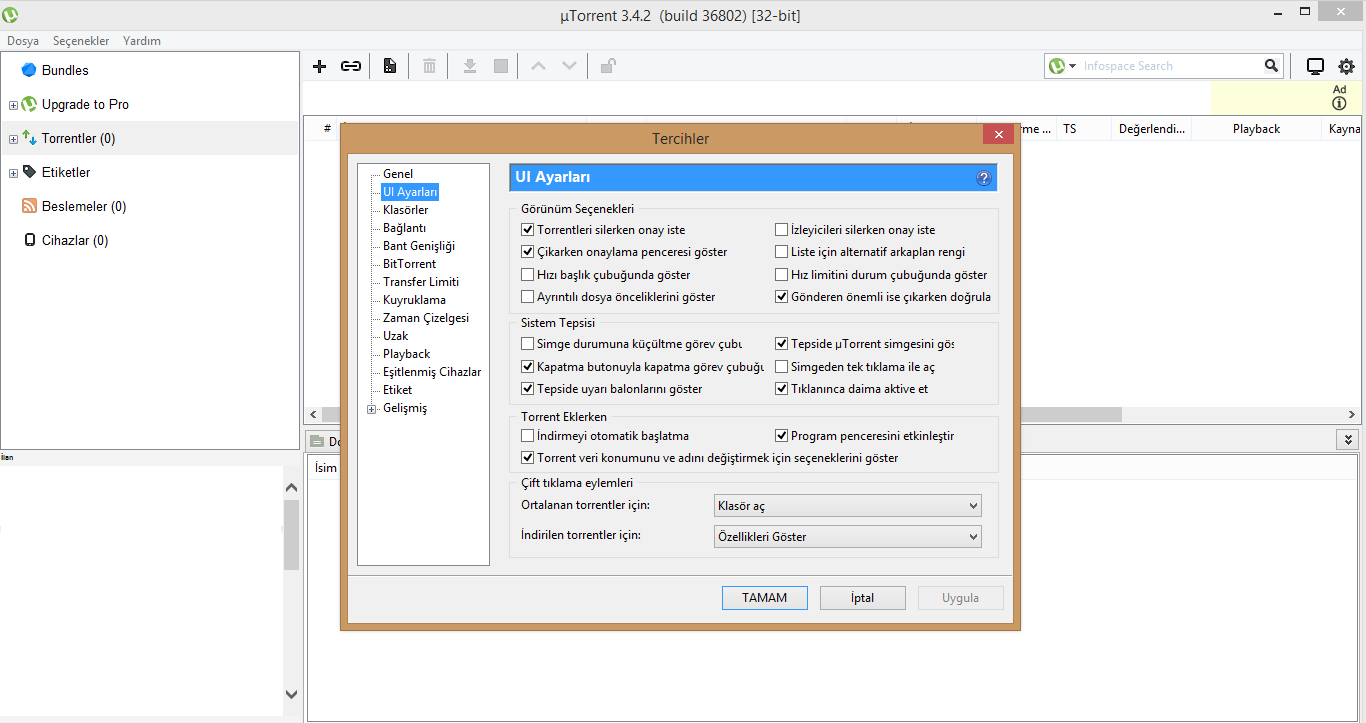Enable Ayrıntılı dosya önceliklerini göster
The image size is (1366, 723).
click(528, 297)
